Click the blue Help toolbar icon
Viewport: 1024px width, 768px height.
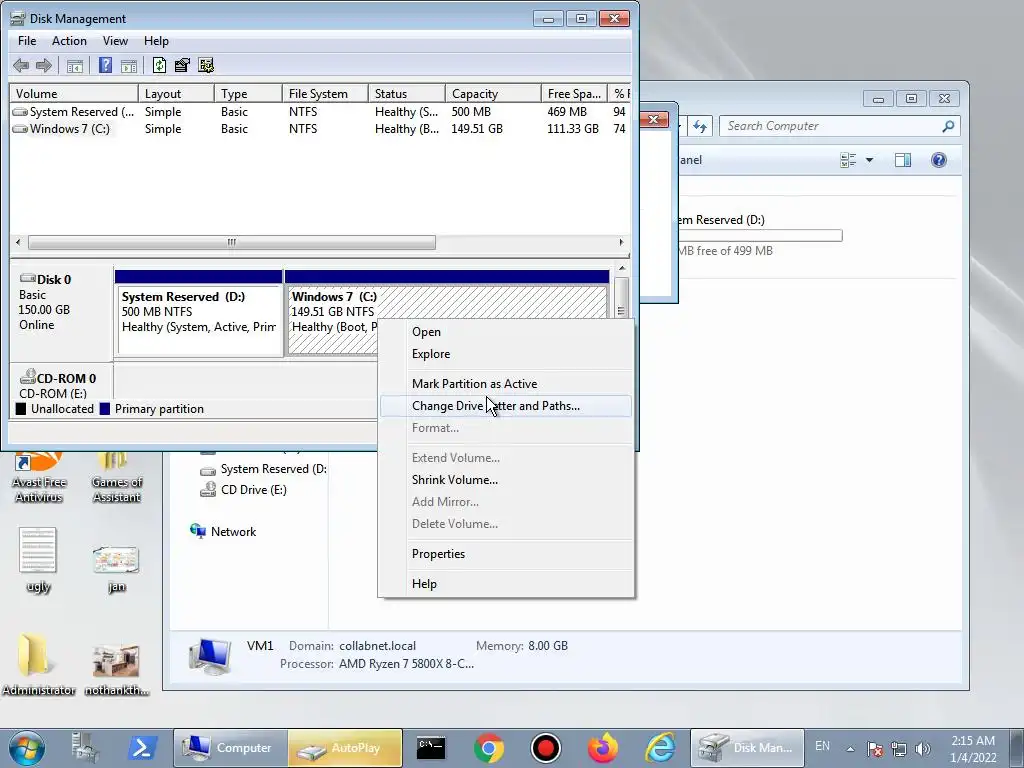105,65
